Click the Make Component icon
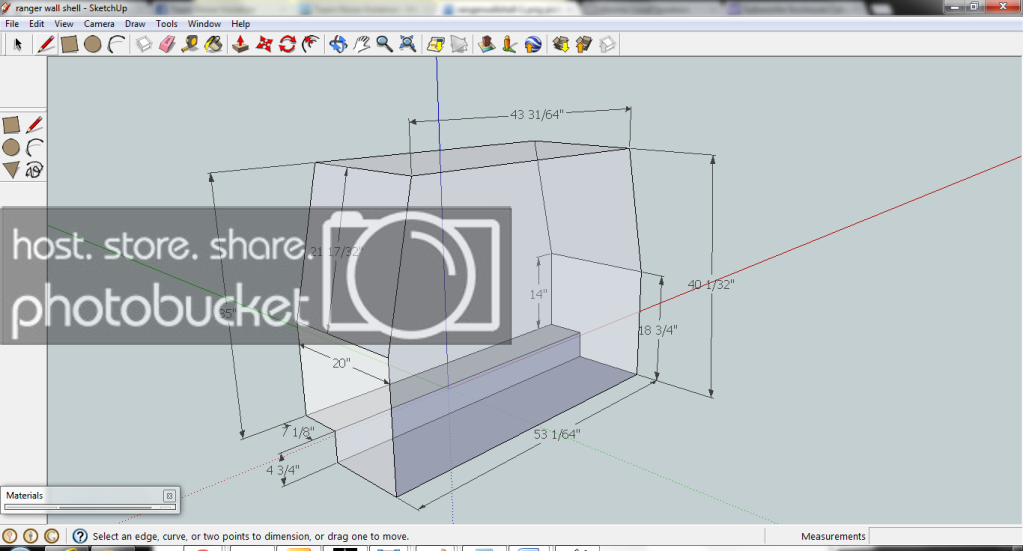 pos(144,44)
